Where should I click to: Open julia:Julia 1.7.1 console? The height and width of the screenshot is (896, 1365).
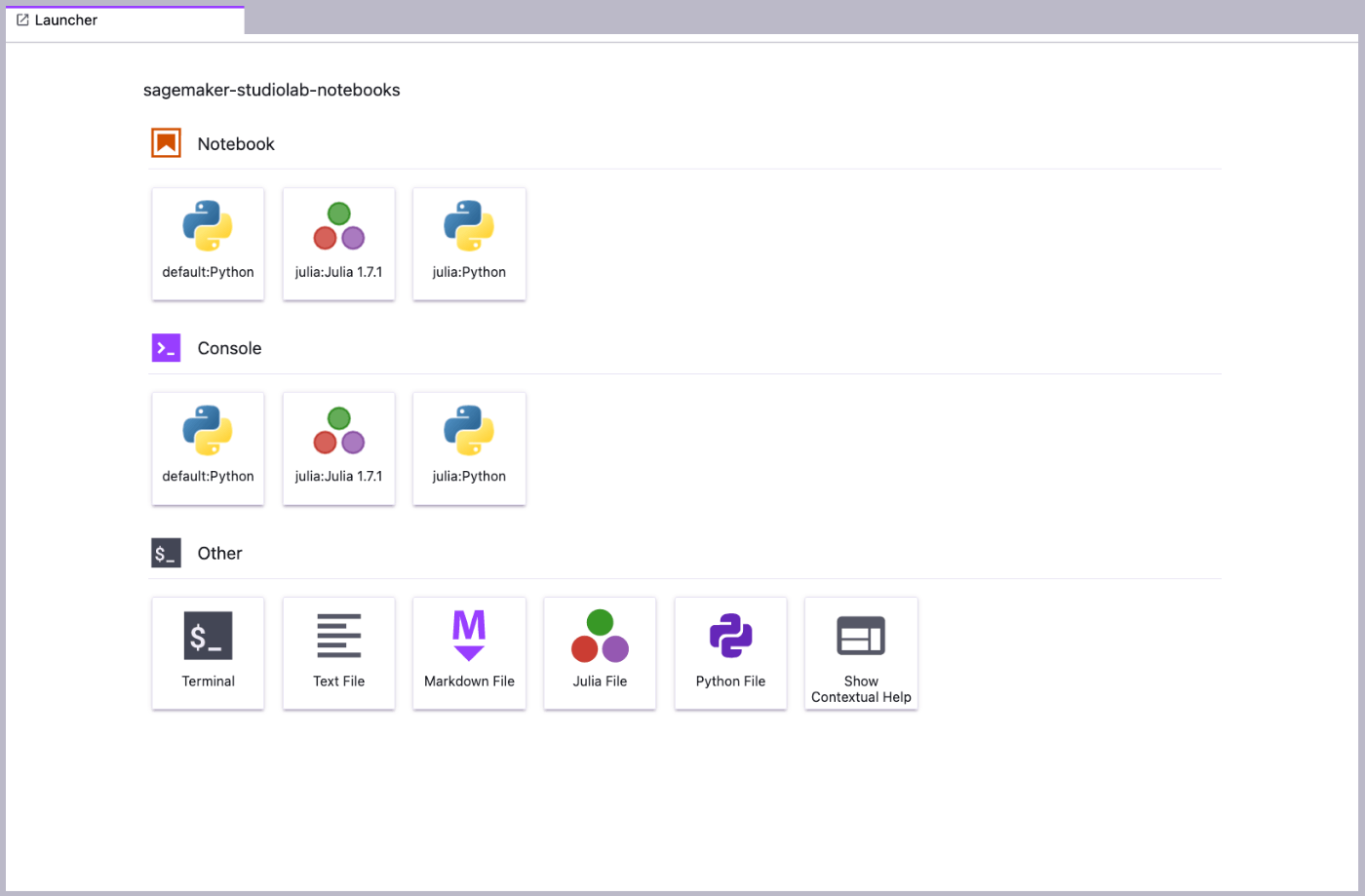click(x=338, y=448)
